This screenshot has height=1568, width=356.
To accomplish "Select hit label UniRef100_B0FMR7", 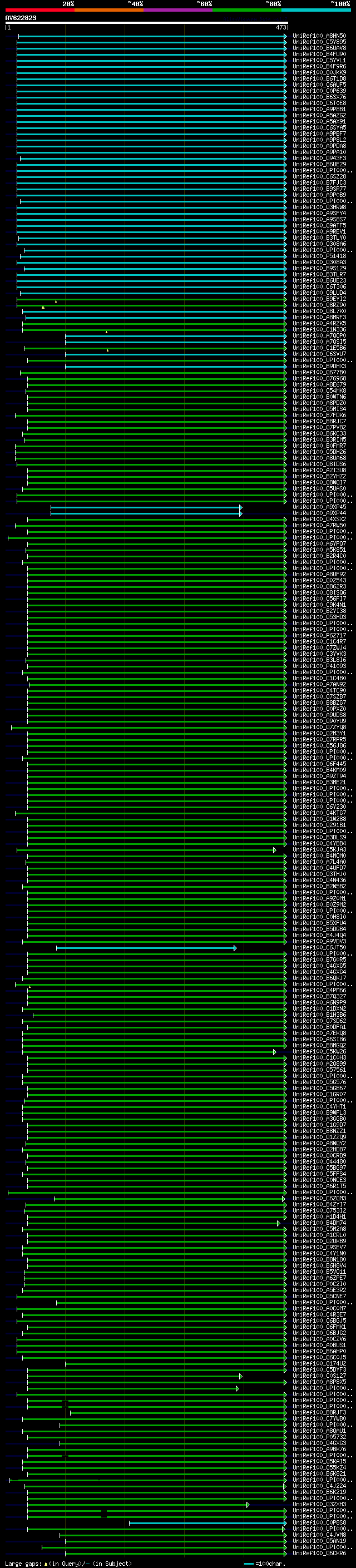I will click(x=319, y=446).
